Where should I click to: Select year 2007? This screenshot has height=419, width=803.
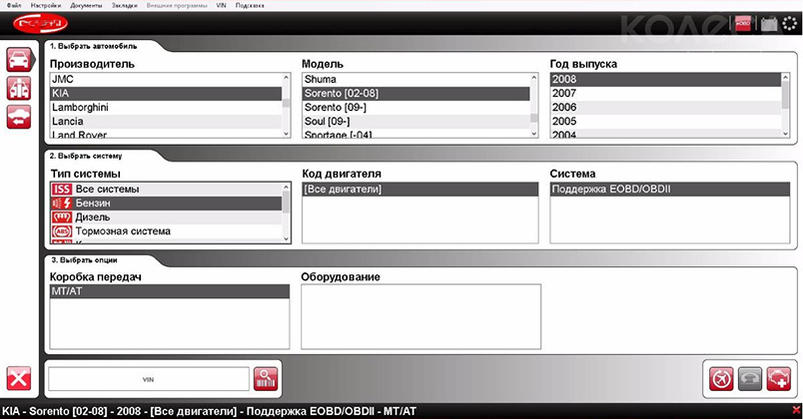tap(665, 93)
